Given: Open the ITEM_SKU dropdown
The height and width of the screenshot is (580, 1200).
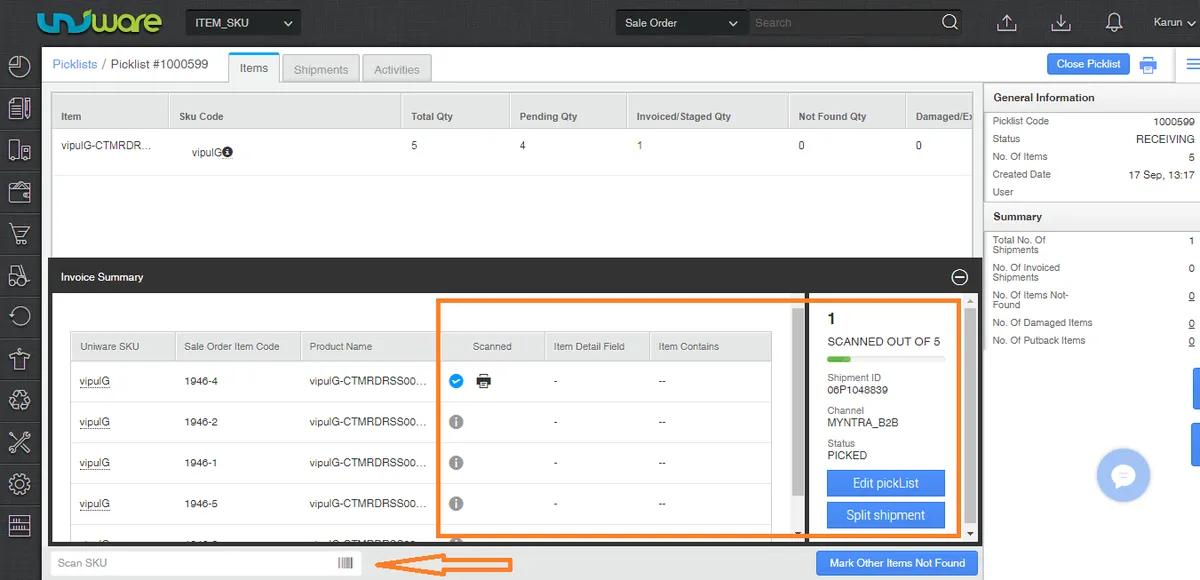Looking at the screenshot, I should (x=243, y=23).
